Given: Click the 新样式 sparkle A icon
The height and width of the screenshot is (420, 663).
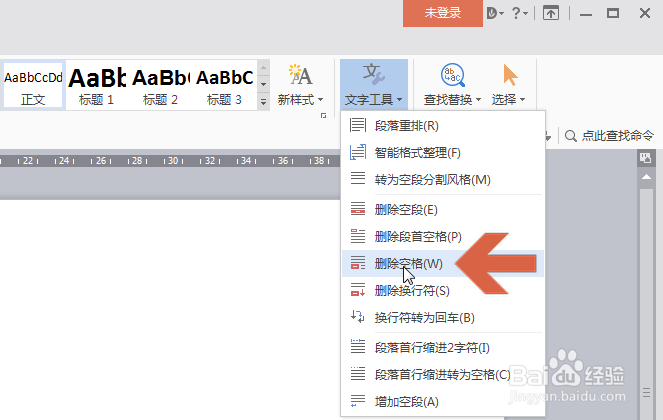Looking at the screenshot, I should [300, 74].
